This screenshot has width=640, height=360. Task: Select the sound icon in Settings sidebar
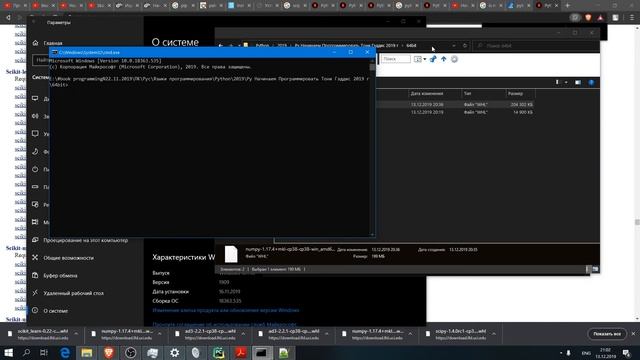pyautogui.click(x=36, y=116)
